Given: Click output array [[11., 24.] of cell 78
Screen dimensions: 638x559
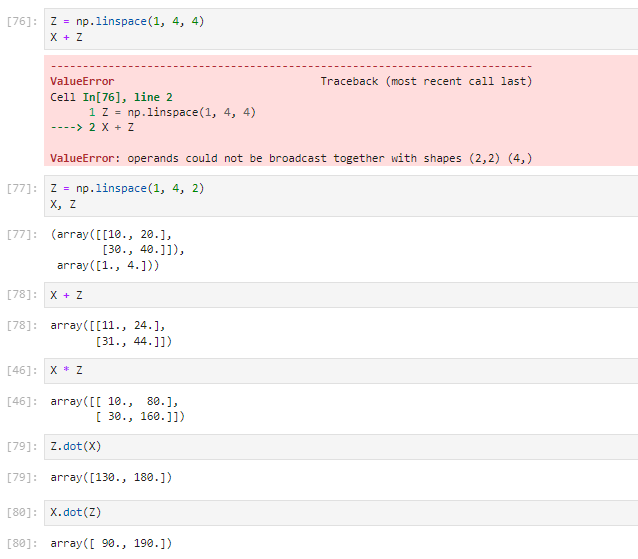Looking at the screenshot, I should [x=111, y=333].
